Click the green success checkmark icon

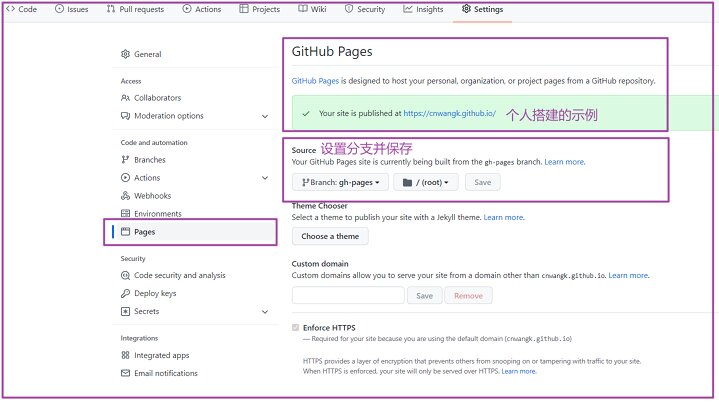306,114
